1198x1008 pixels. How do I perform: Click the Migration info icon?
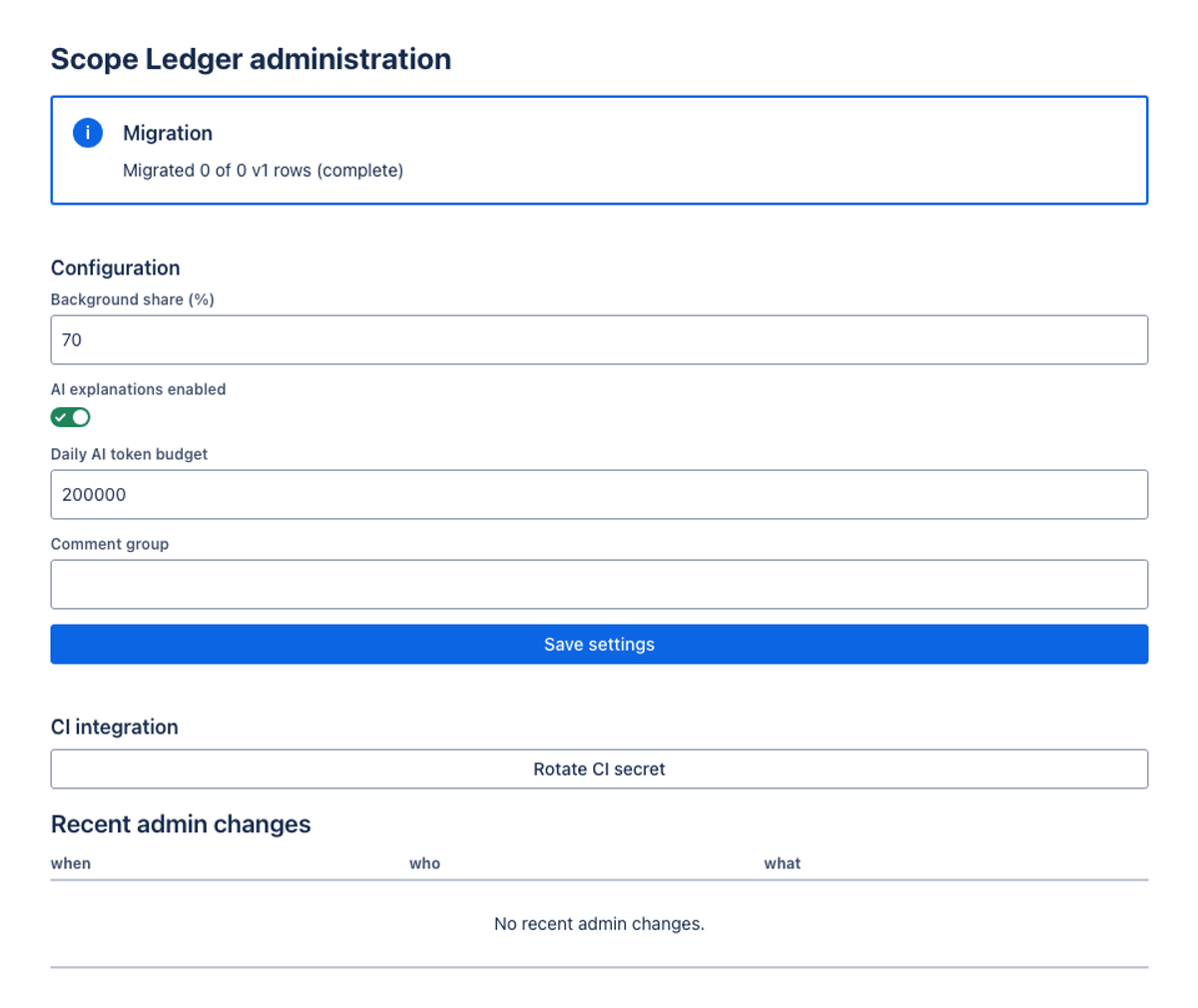click(x=88, y=133)
